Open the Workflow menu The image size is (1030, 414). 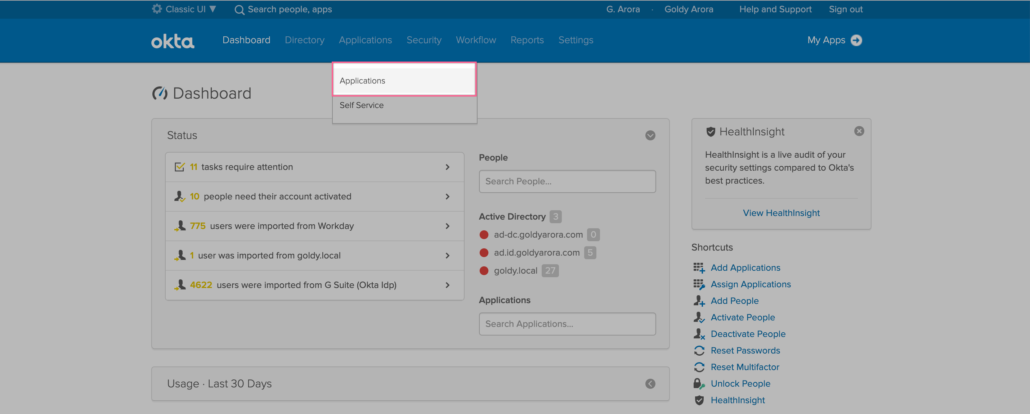[x=476, y=40]
